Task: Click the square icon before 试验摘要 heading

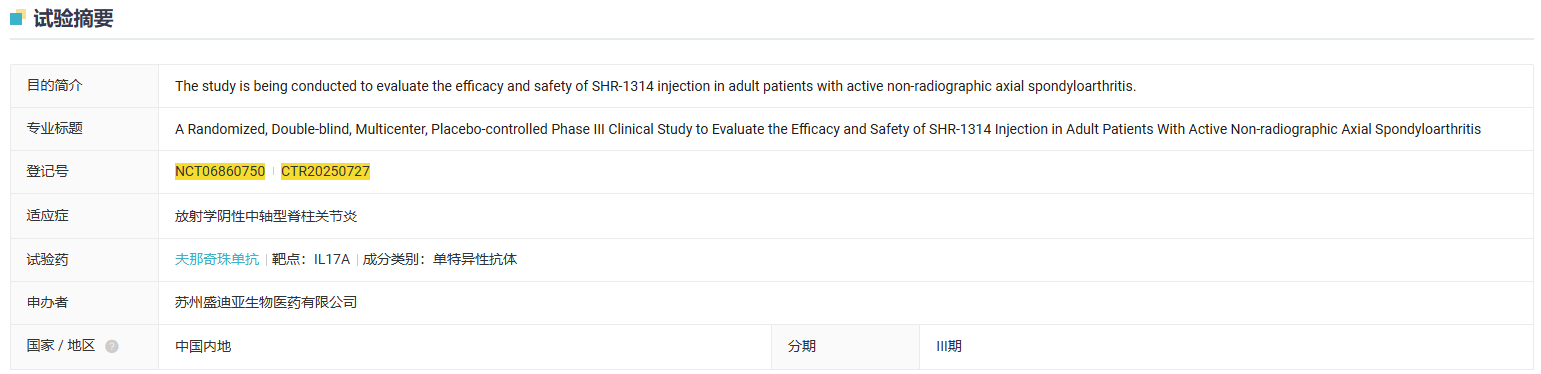Action: coord(18,17)
